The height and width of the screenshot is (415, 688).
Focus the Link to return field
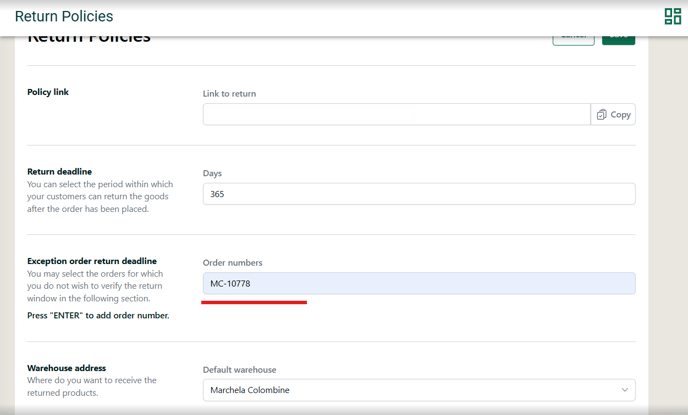pos(396,115)
